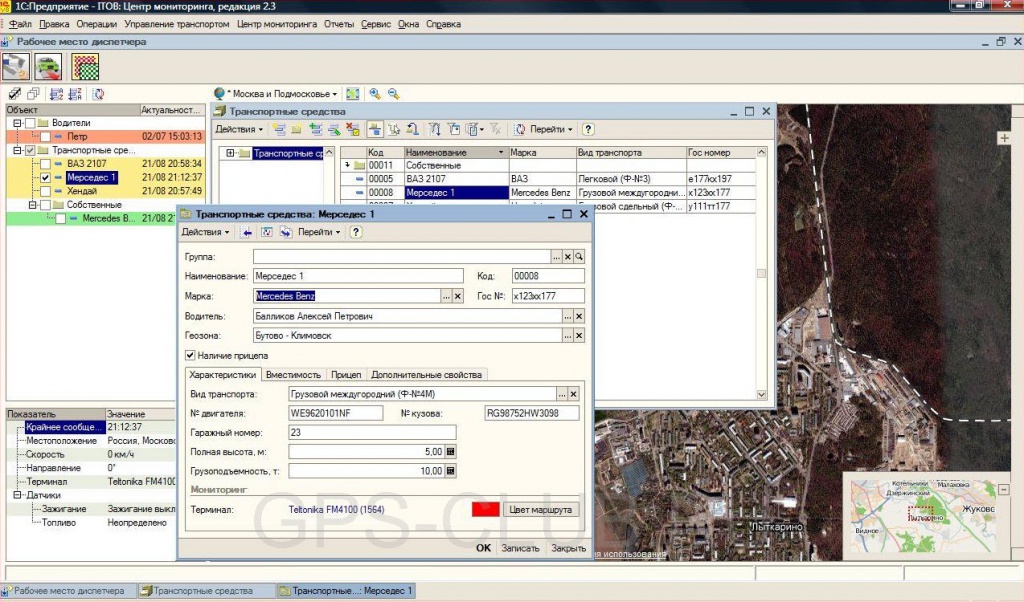Screen dimensions: 1024x602
Task: Toggle checkbox for ВАЗ 2107 in tree
Action: pos(45,164)
